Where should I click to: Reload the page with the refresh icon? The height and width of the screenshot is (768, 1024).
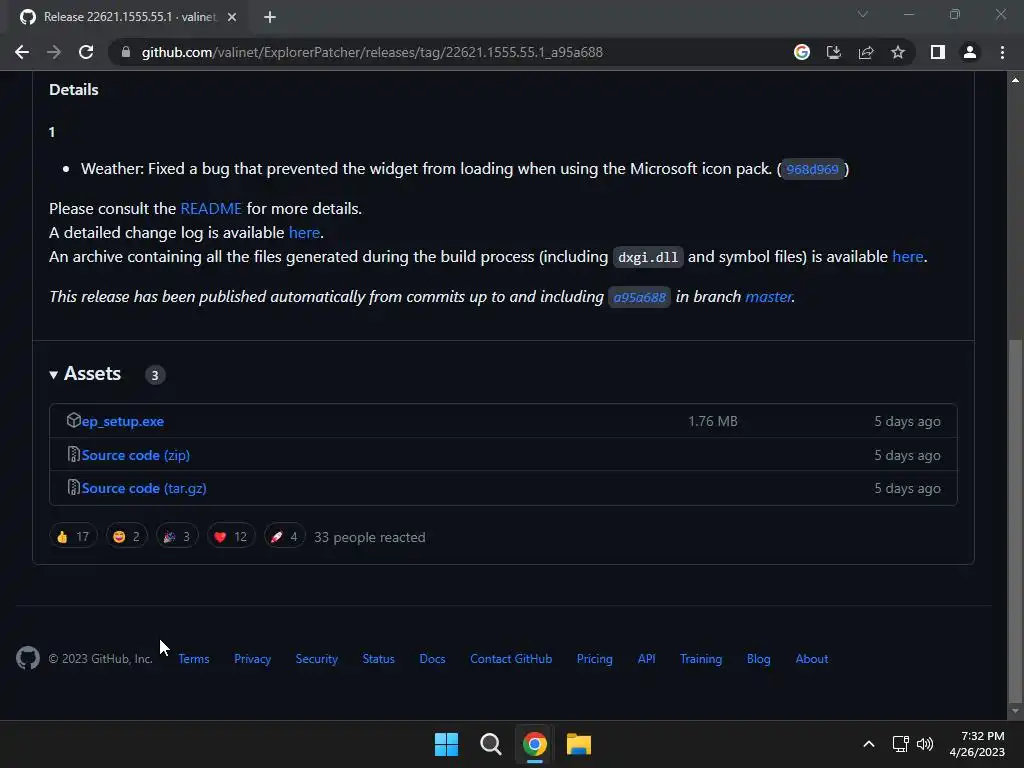(x=86, y=52)
